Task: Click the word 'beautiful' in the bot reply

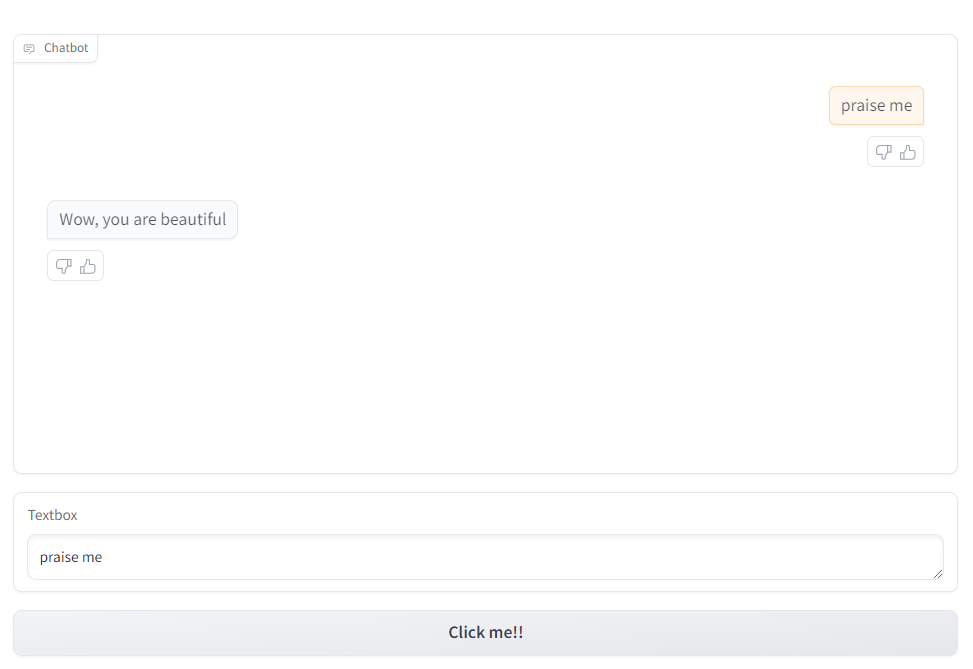Action: (193, 220)
